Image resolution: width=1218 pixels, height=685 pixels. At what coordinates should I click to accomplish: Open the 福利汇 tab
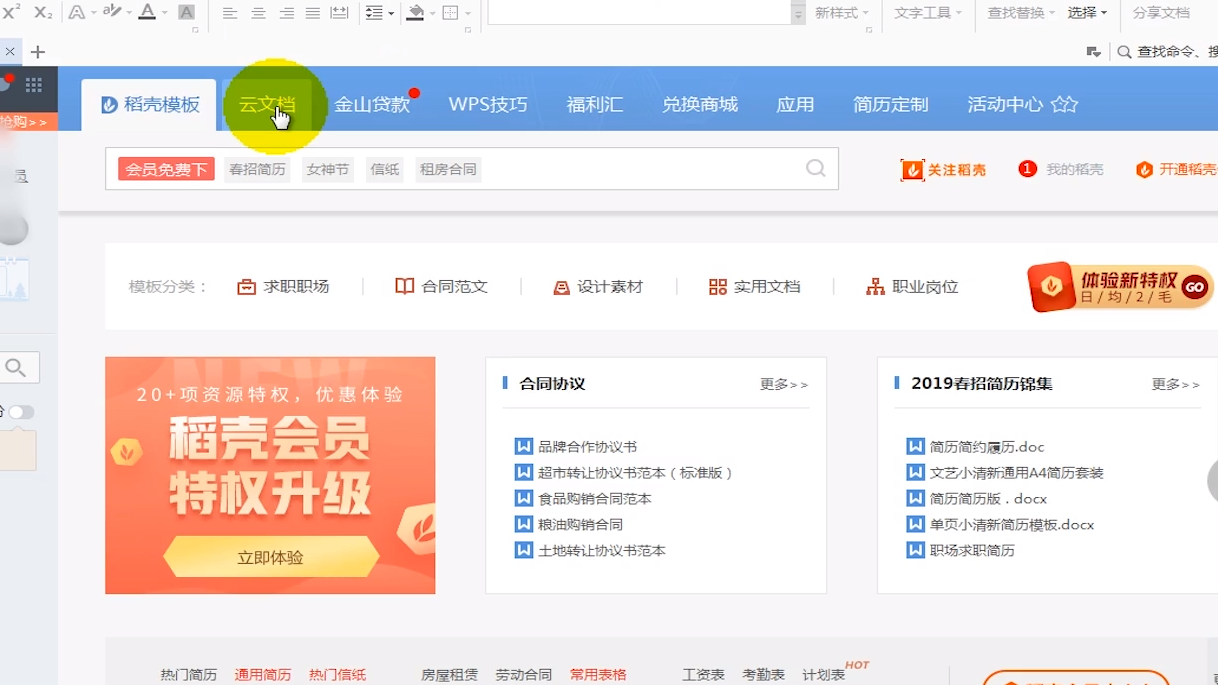click(595, 104)
